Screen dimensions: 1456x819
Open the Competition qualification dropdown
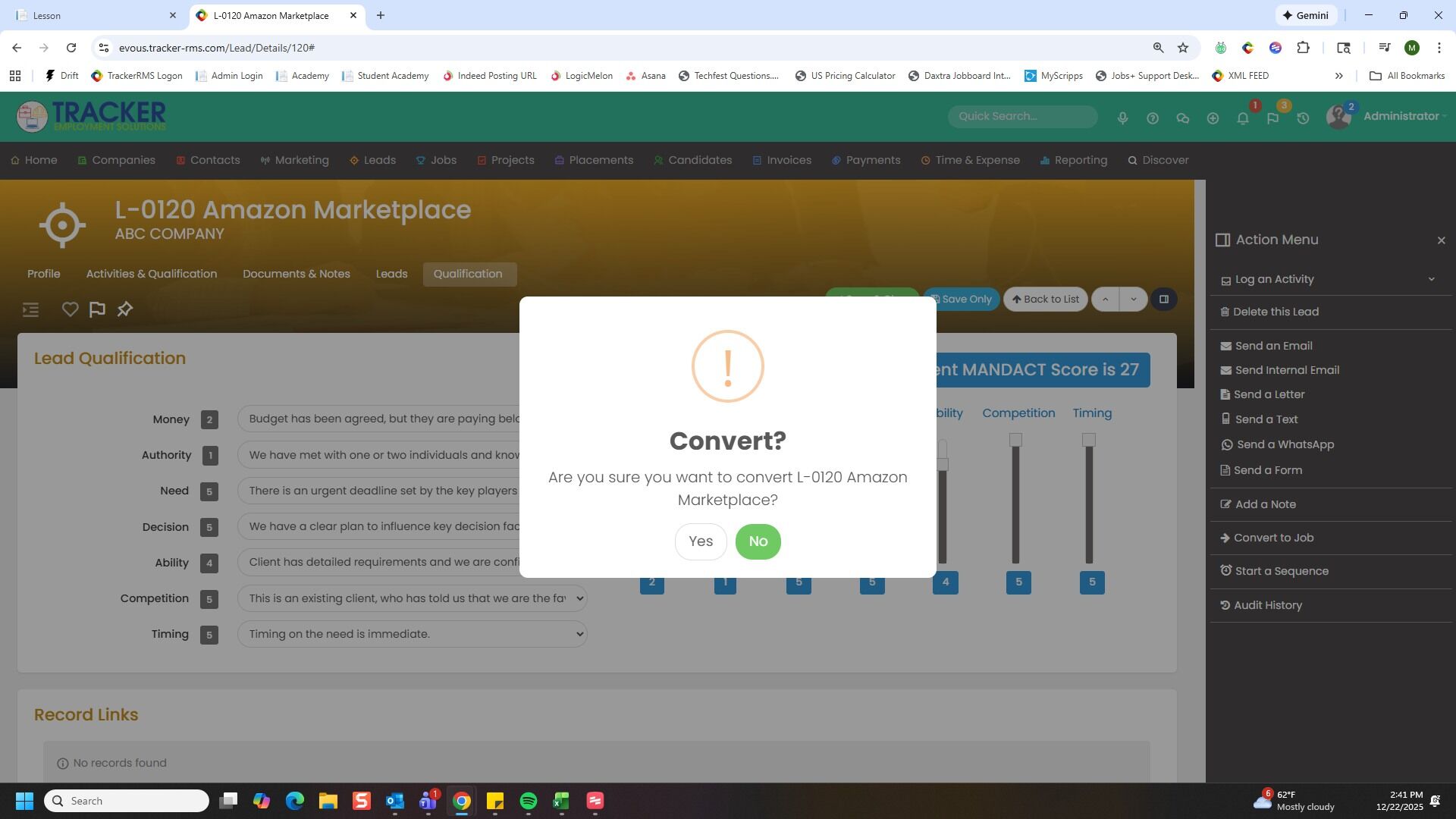tap(412, 598)
